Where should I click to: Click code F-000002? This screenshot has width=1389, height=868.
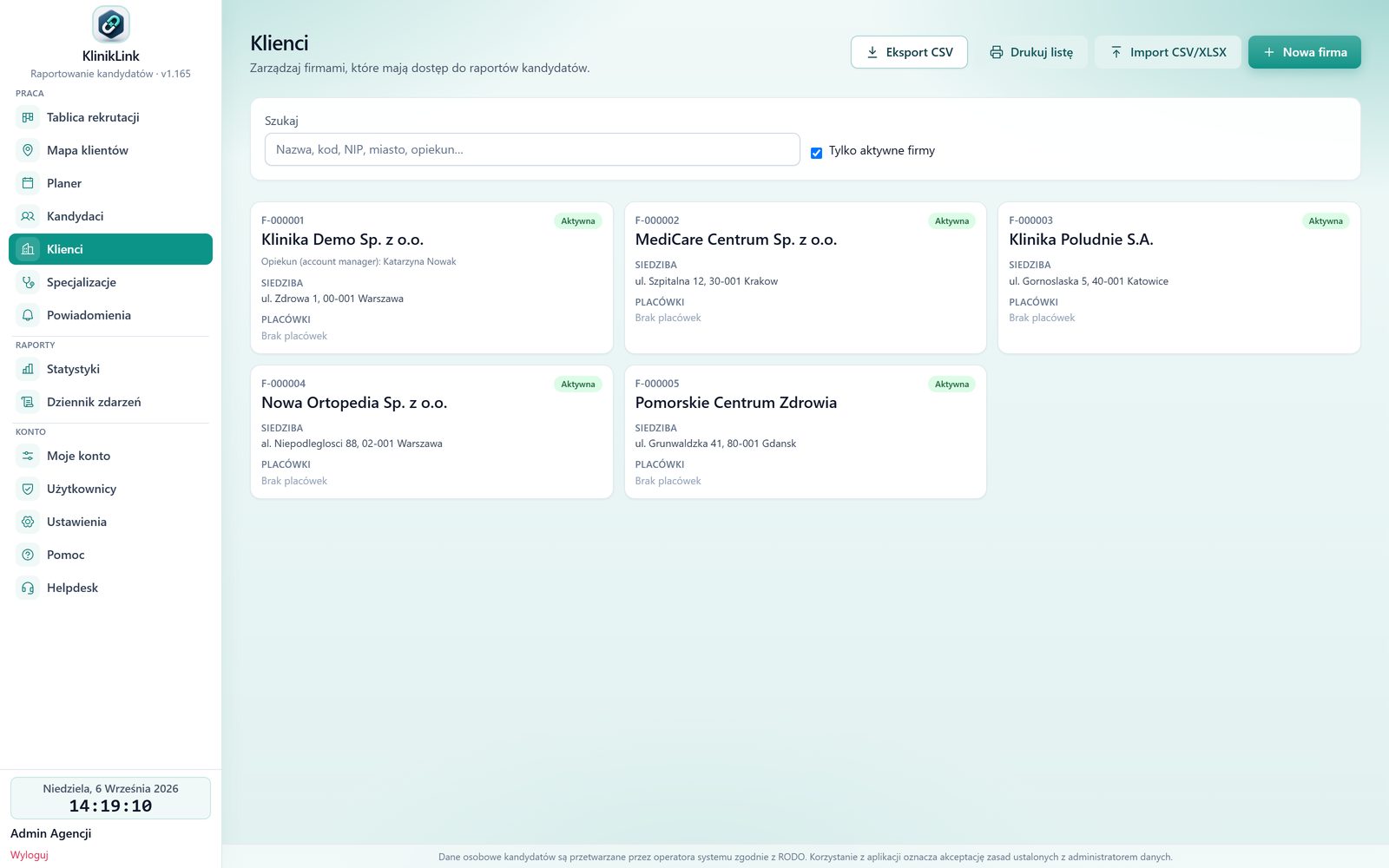(x=657, y=220)
